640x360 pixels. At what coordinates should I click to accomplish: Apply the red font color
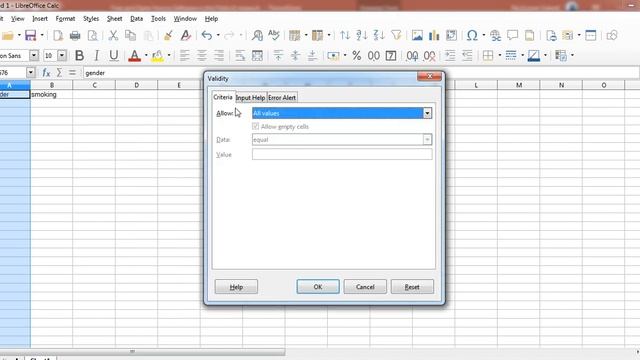134,56
